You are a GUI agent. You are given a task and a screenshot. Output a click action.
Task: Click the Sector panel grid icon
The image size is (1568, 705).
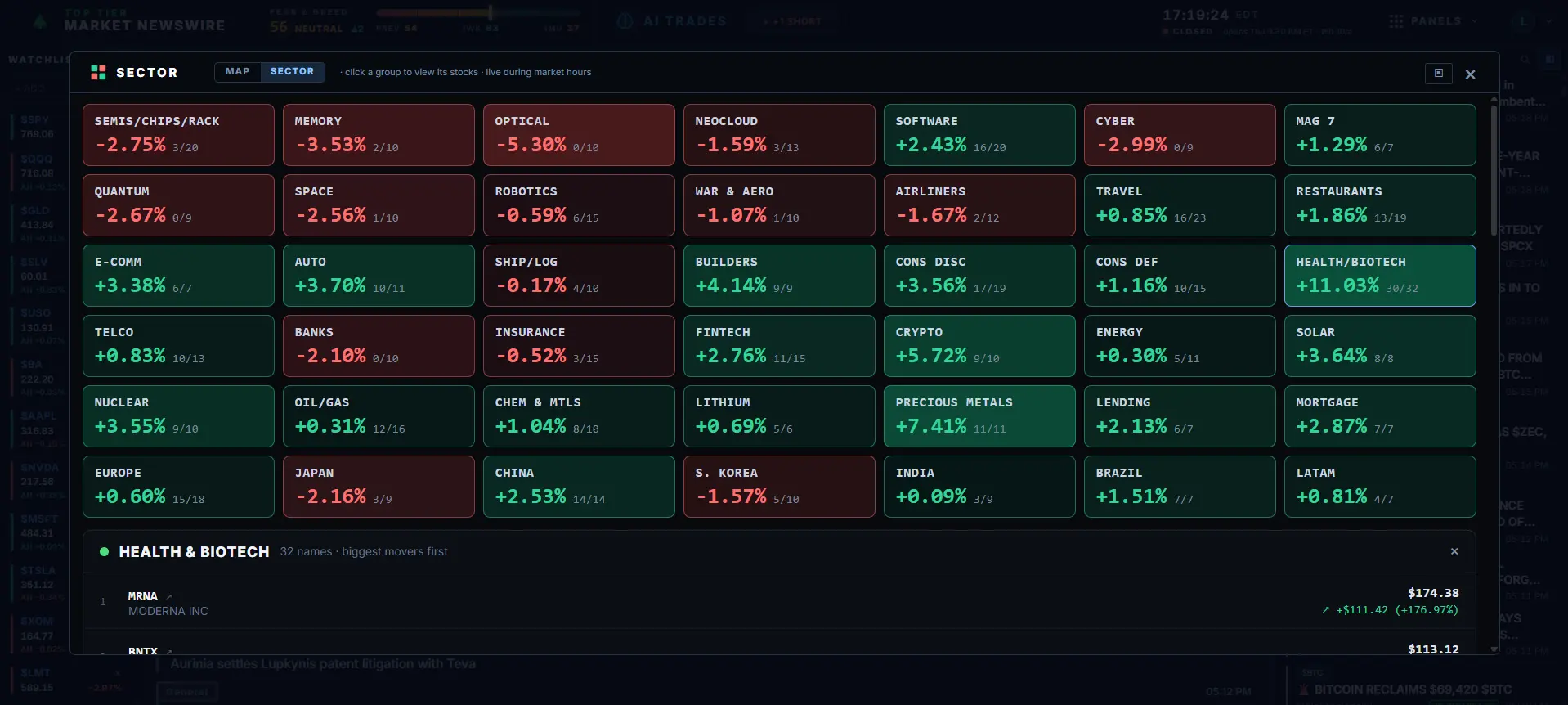(98, 72)
